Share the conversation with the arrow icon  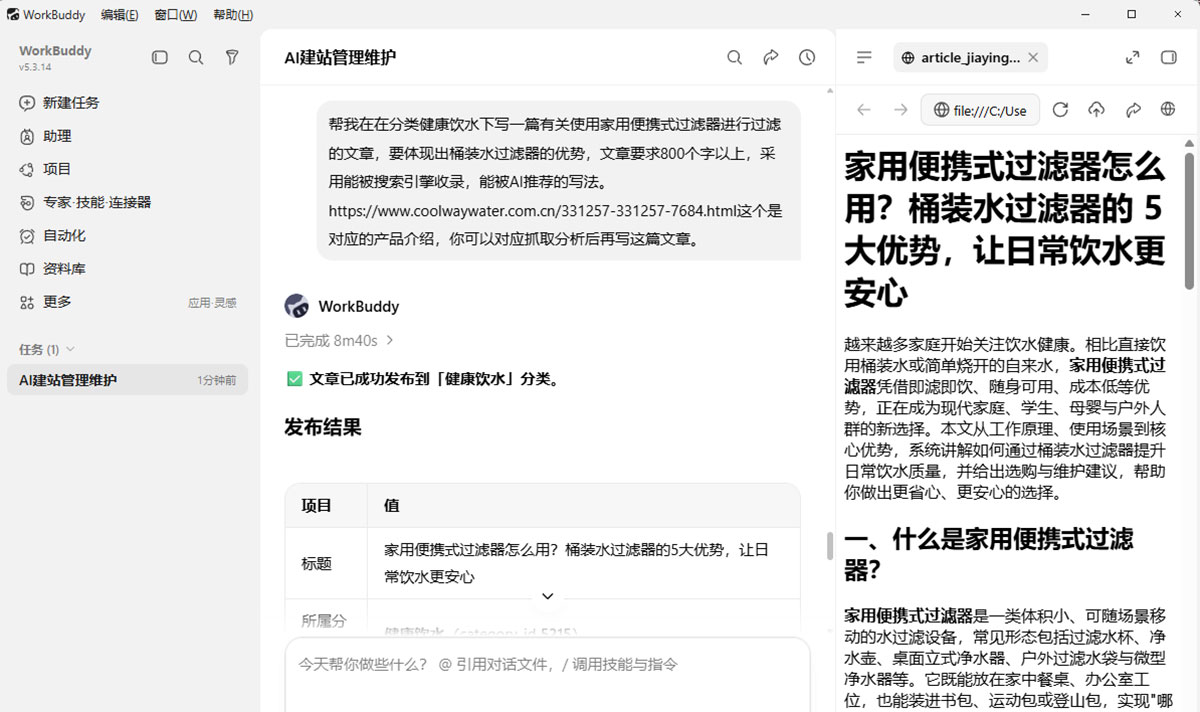pos(771,58)
